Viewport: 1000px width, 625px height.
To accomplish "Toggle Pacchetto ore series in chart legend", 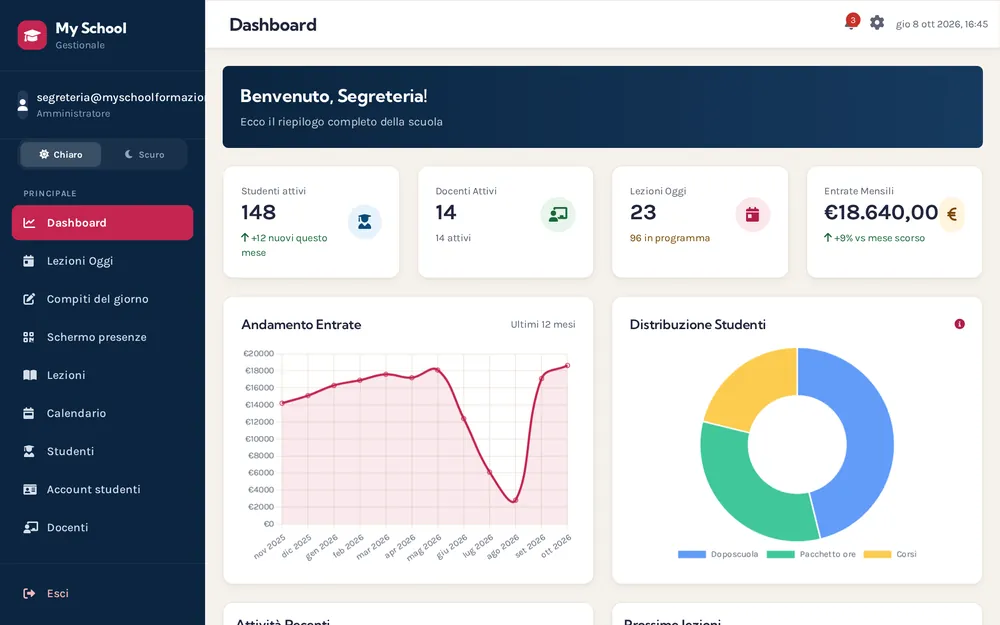I will point(811,554).
